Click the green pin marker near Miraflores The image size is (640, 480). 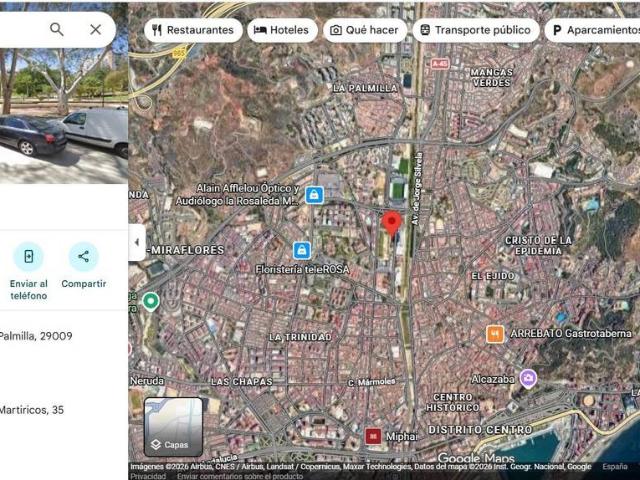pos(151,302)
